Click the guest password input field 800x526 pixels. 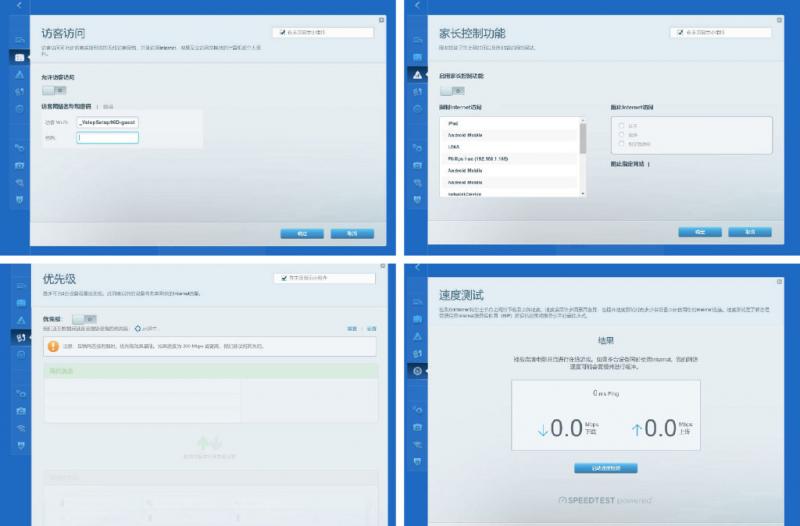tap(107, 138)
